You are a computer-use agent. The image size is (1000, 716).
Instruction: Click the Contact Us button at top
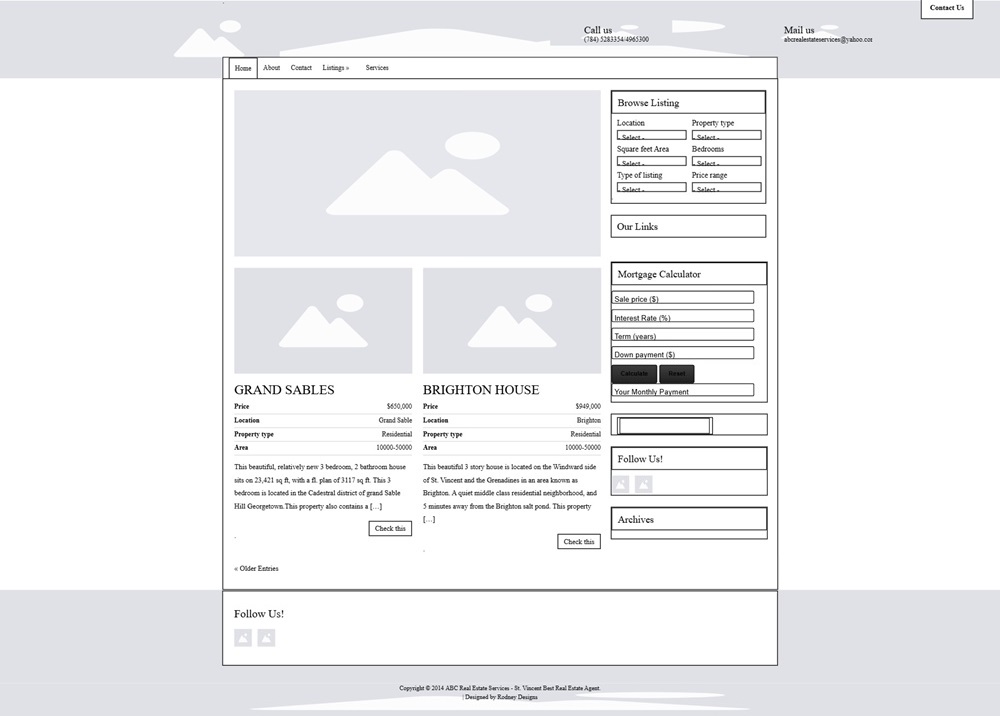(946, 8)
